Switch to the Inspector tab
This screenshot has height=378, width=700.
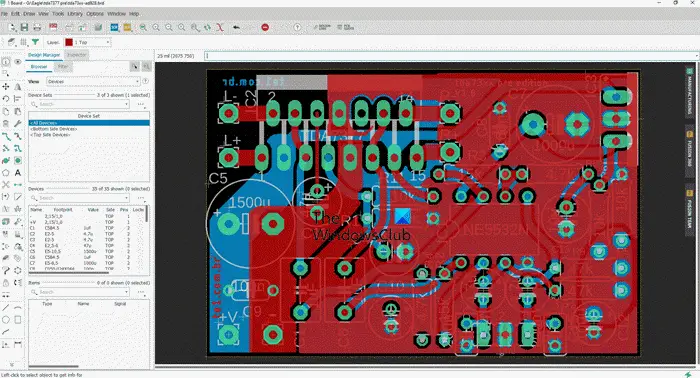pyautogui.click(x=77, y=55)
